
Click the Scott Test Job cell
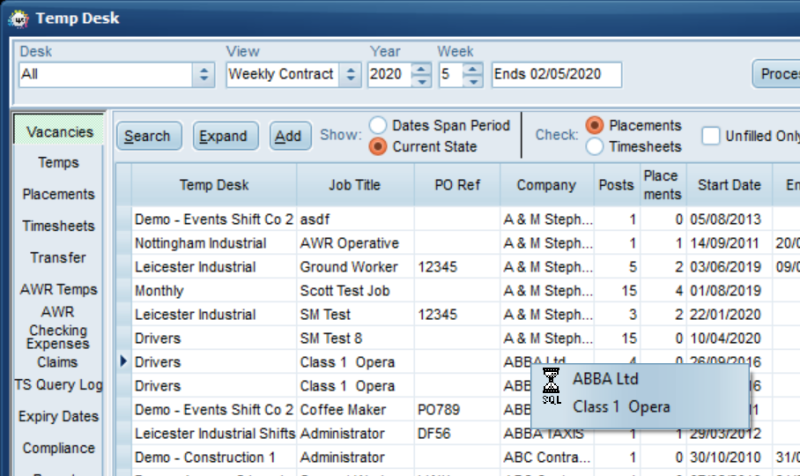click(x=355, y=291)
